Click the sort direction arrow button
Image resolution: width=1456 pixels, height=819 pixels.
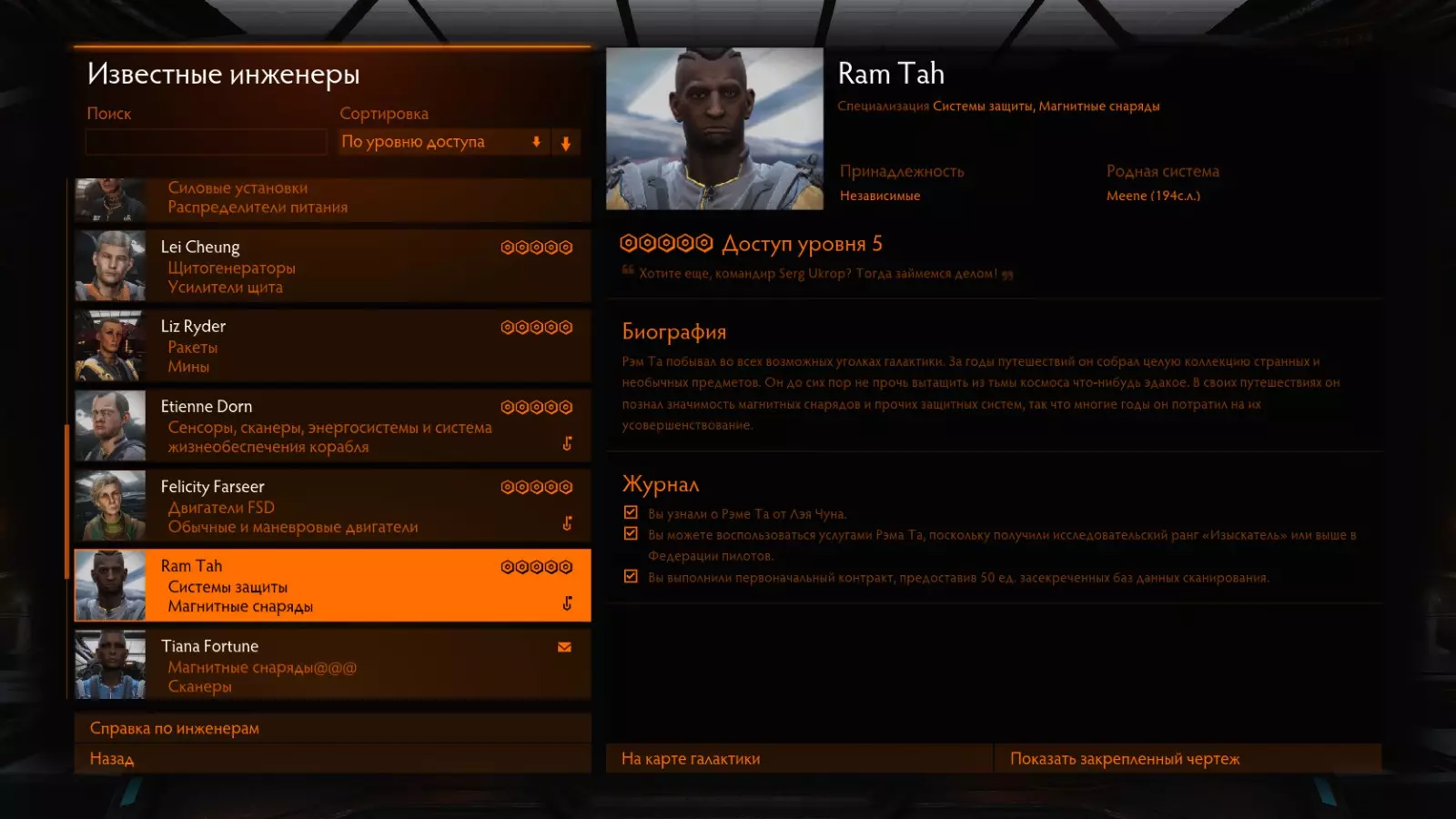(x=566, y=143)
